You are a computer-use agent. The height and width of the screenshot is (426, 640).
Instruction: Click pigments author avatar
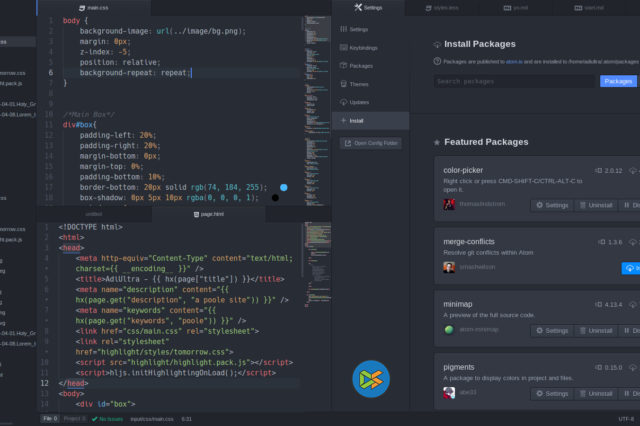pyautogui.click(x=449, y=393)
